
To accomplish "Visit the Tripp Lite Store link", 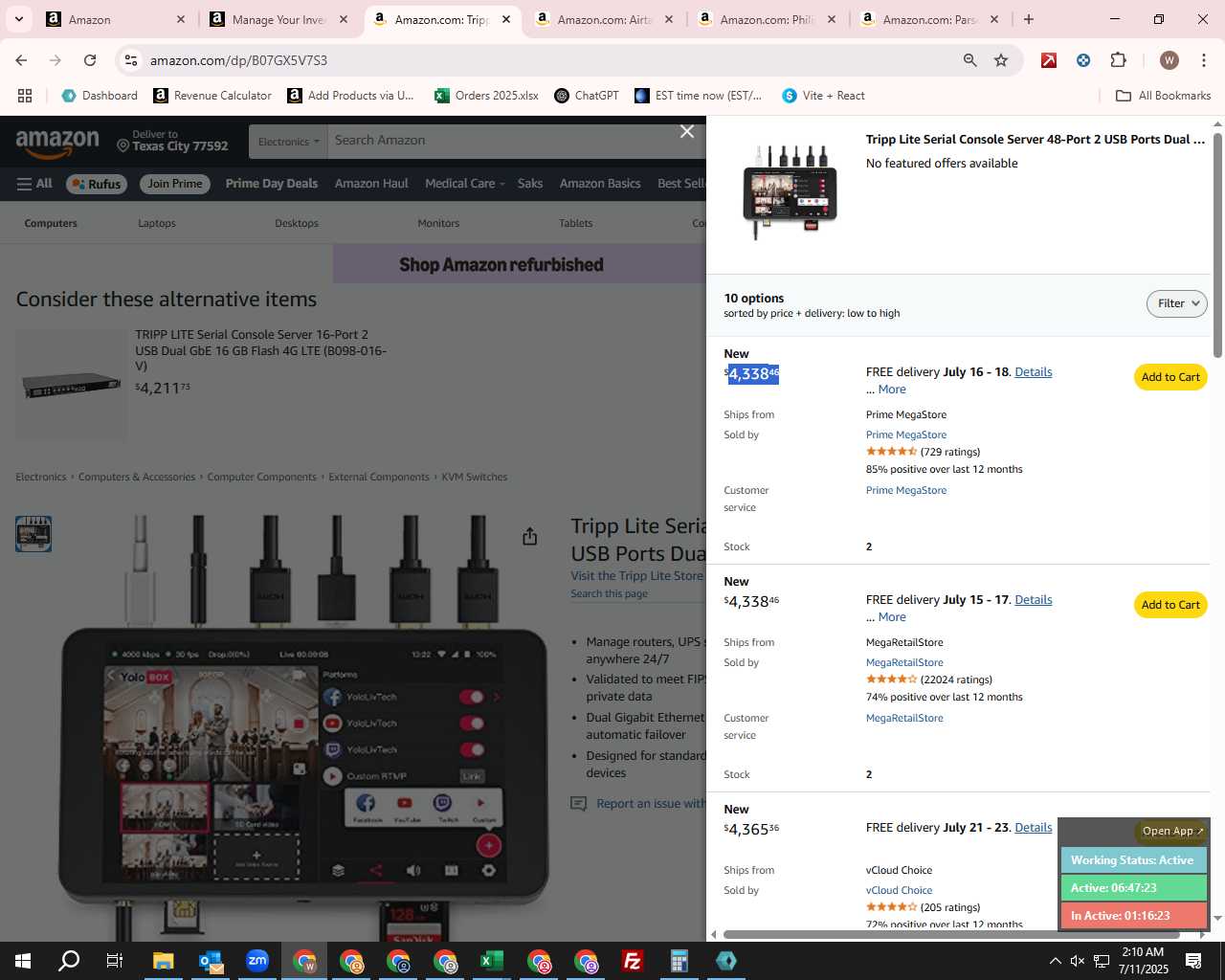I will (x=637, y=576).
